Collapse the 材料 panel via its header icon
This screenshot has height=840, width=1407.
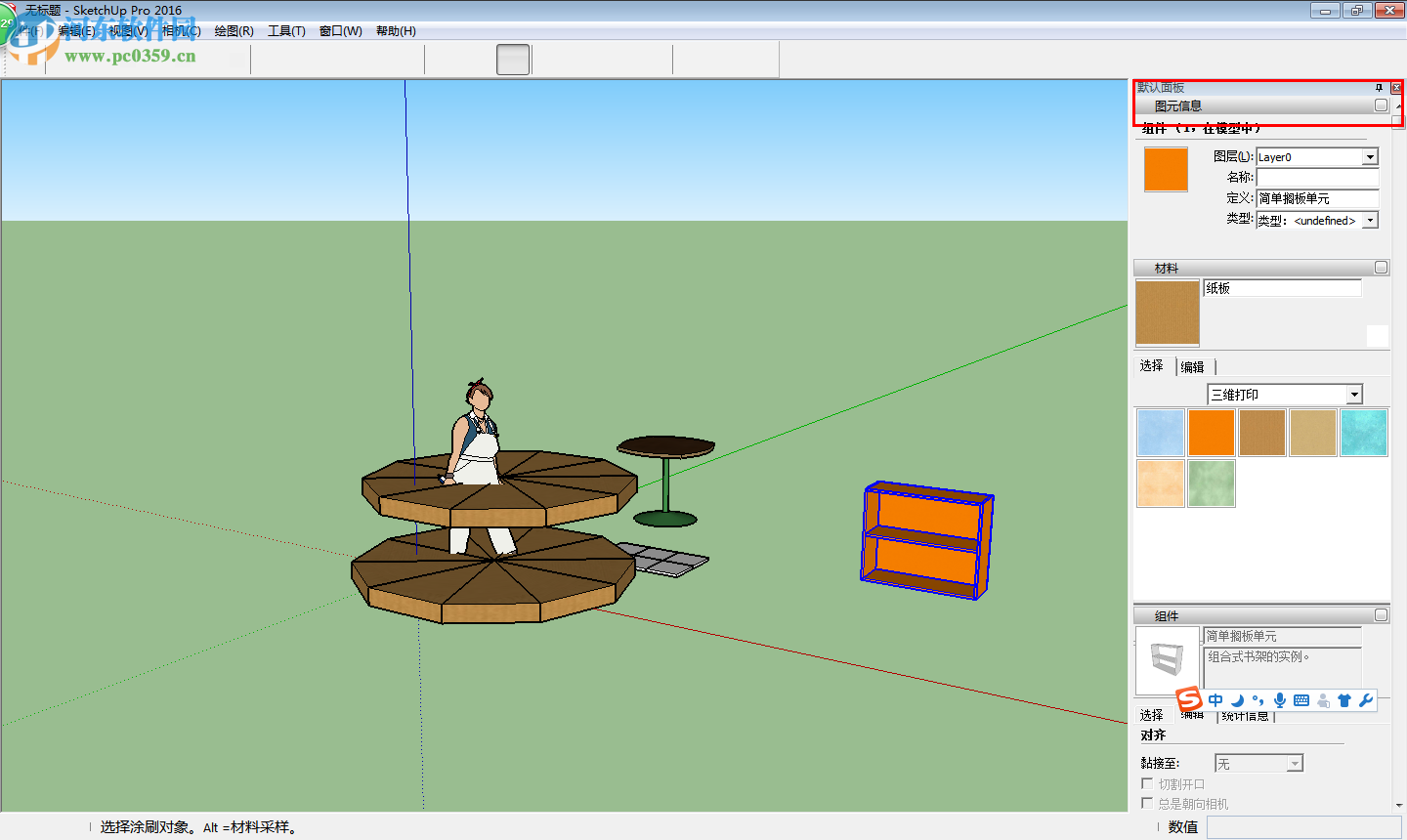[1382, 267]
